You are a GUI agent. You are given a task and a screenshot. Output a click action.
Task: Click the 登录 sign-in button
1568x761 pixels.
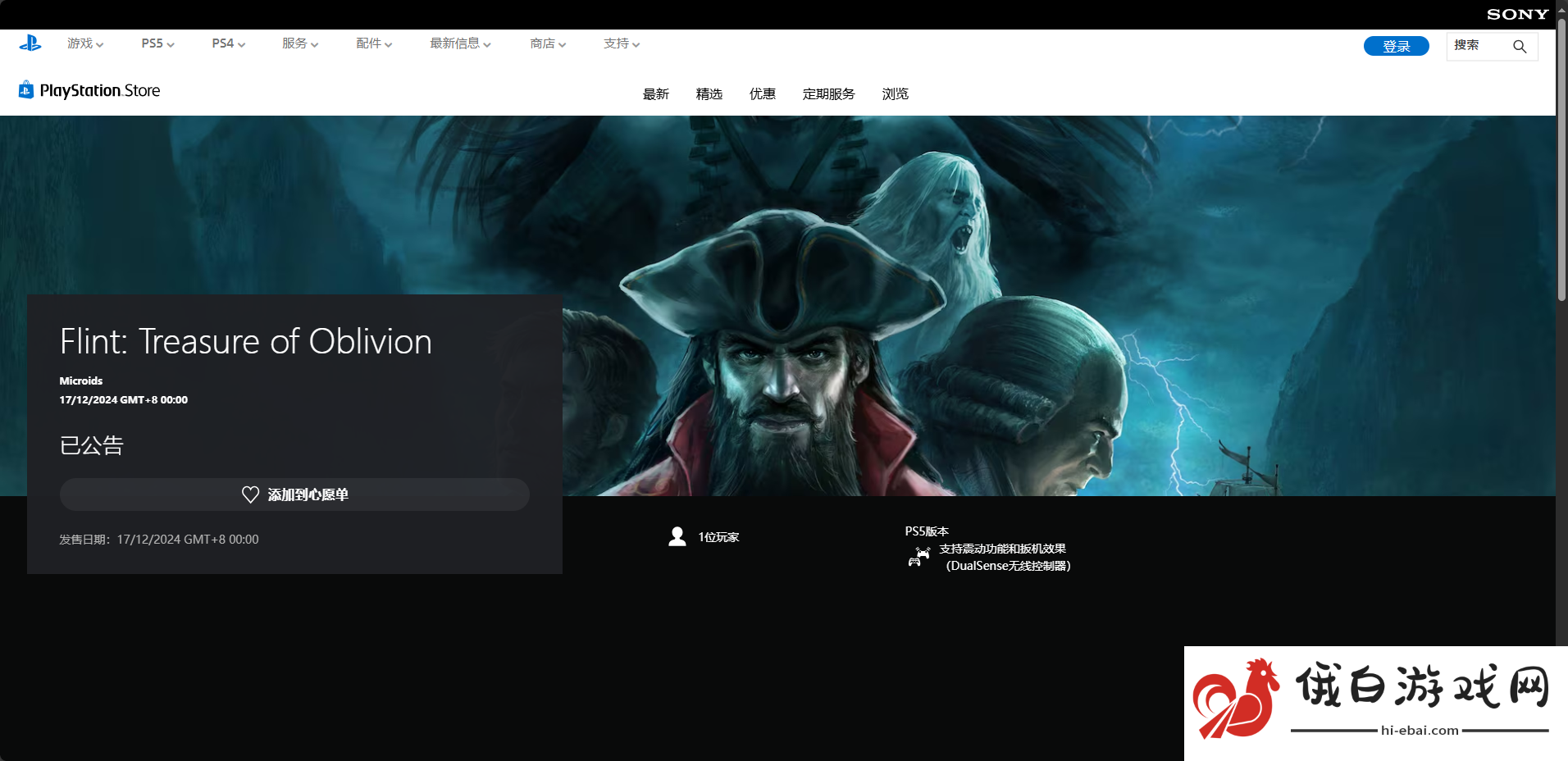pyautogui.click(x=1397, y=46)
